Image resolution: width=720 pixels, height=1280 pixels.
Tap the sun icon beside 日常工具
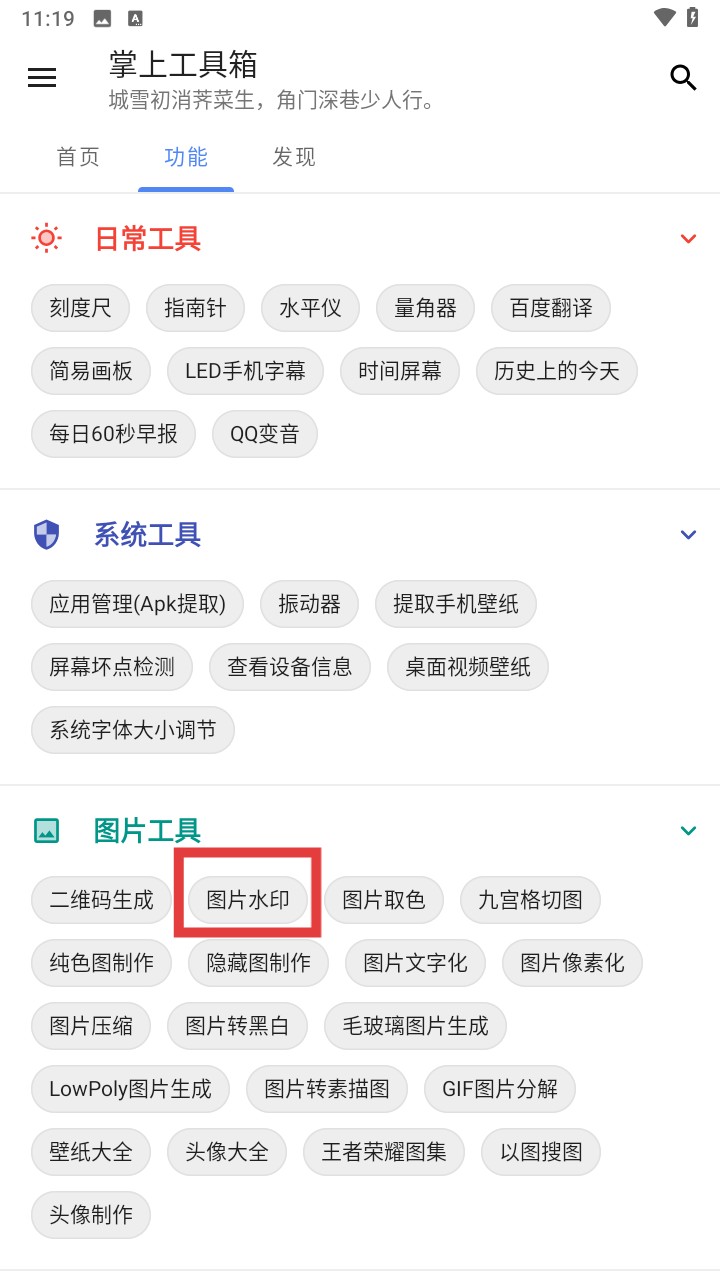click(x=46, y=238)
